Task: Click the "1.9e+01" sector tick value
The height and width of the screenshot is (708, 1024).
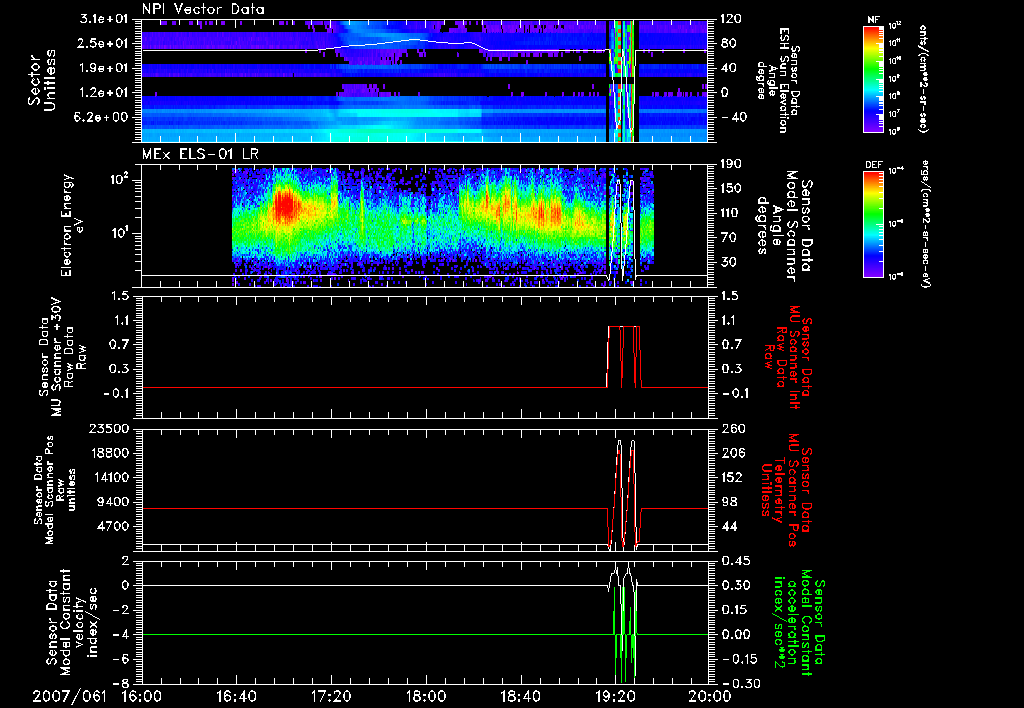Action: (106, 68)
